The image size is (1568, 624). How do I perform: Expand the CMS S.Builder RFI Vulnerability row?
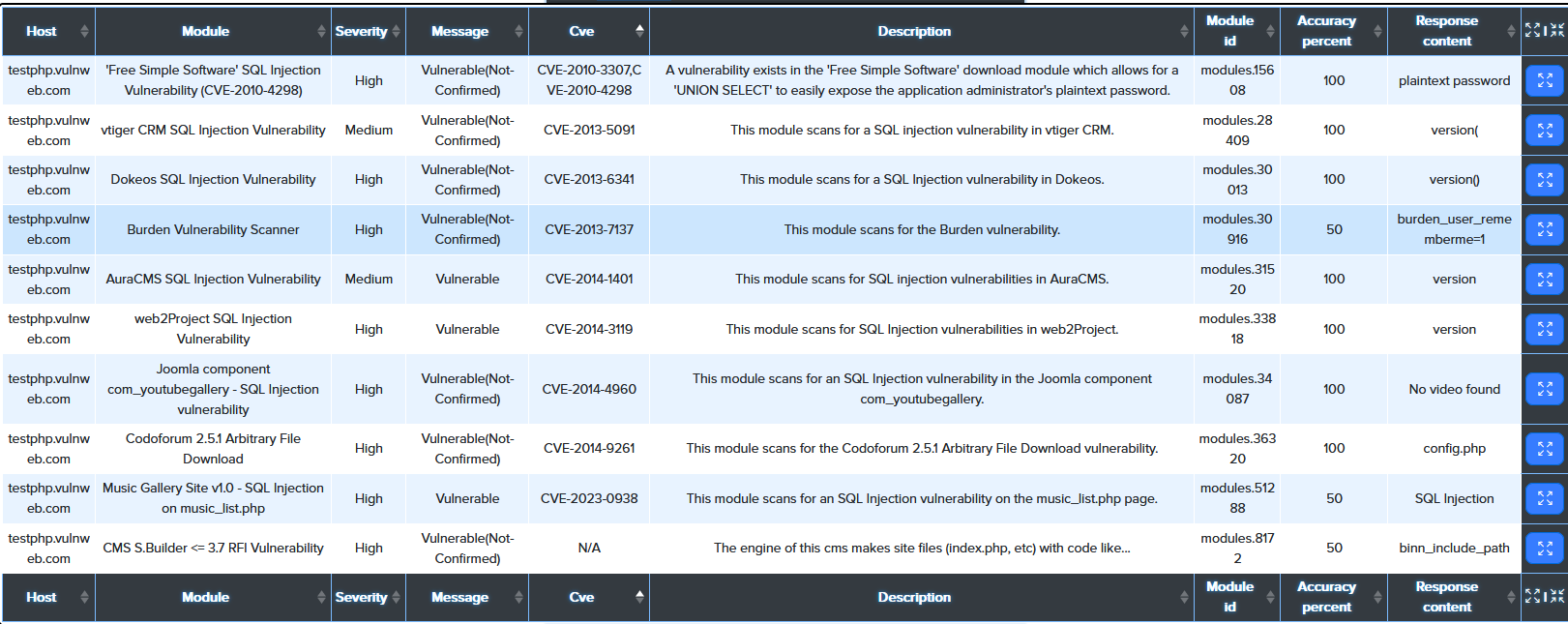[x=1544, y=549]
